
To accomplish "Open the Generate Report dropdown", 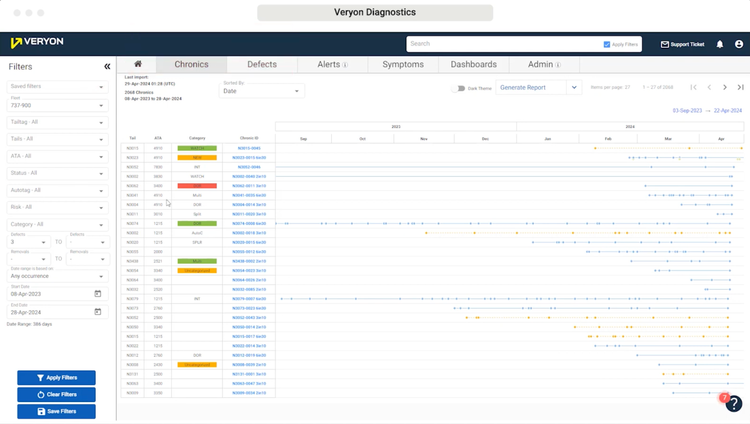I will (538, 88).
